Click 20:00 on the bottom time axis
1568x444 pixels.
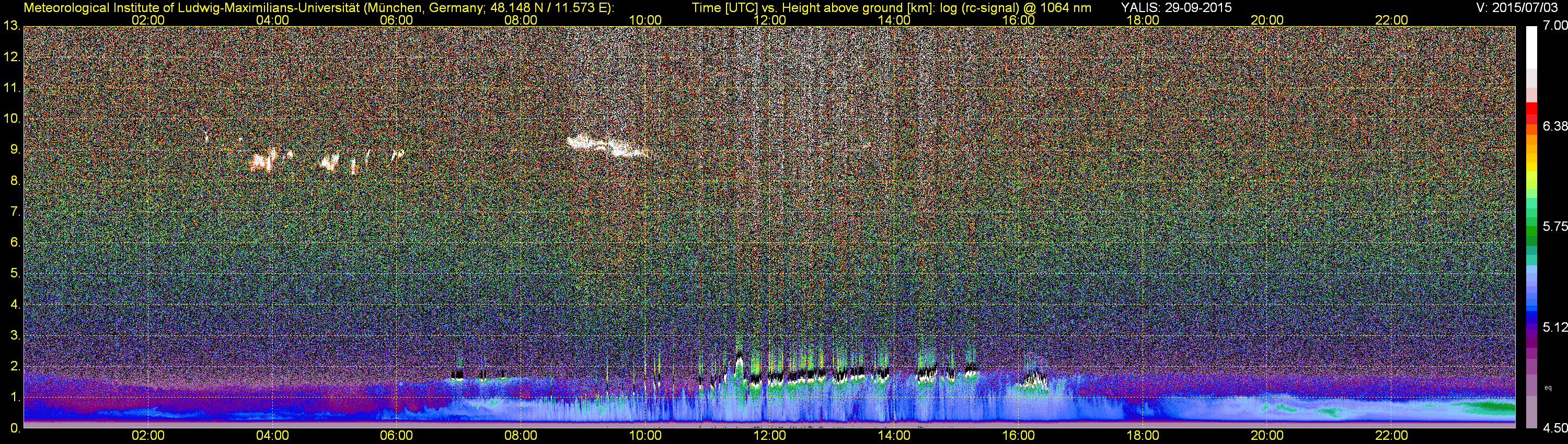[1267, 436]
